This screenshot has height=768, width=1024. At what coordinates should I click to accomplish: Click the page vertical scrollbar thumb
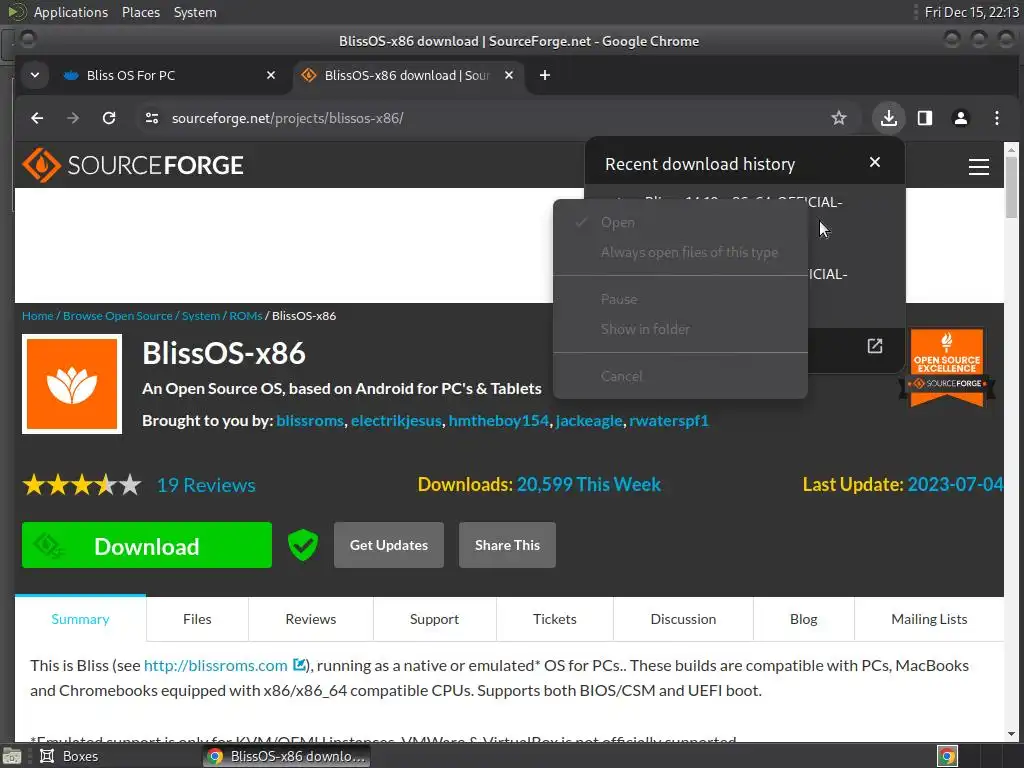coord(1011,187)
